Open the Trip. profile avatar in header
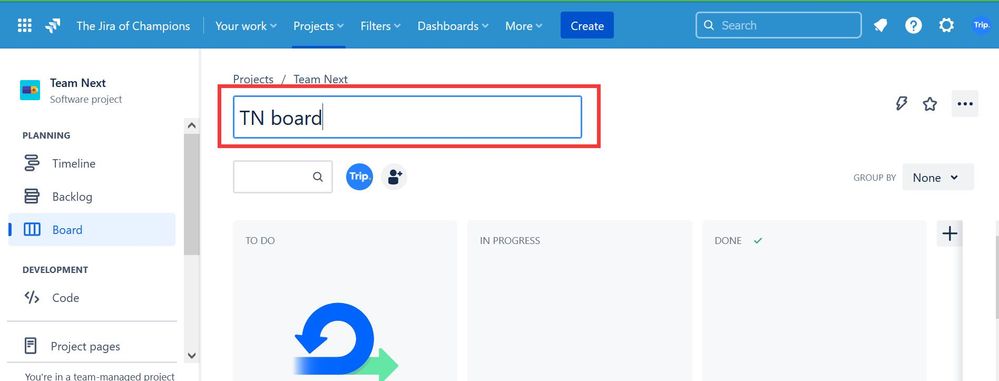This screenshot has height=381, width=999. [981, 25]
